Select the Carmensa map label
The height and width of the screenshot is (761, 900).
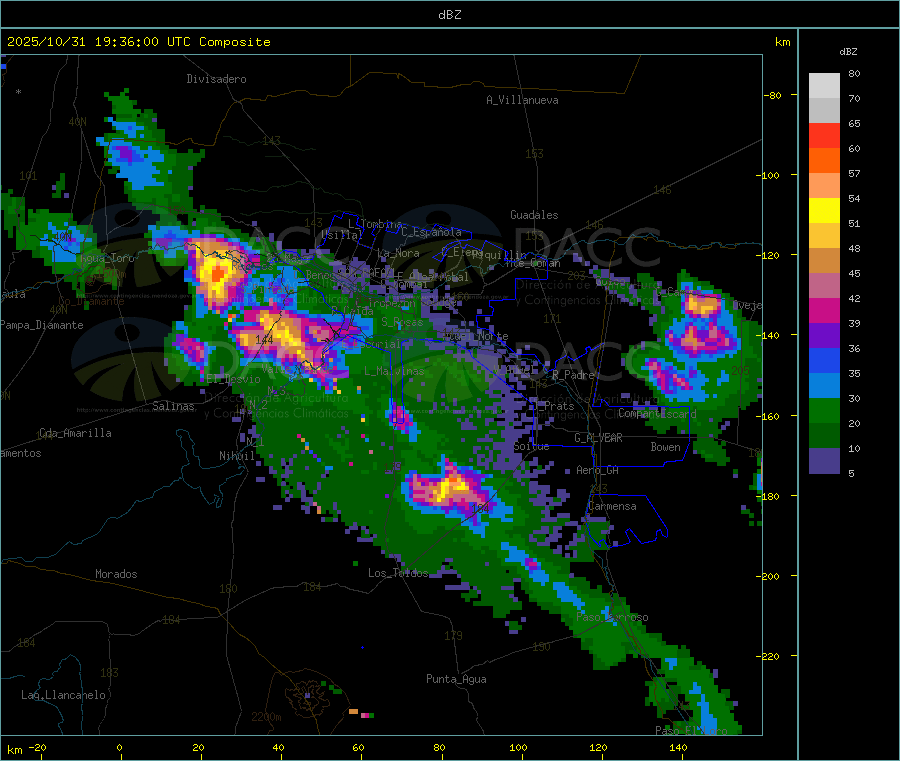612,506
